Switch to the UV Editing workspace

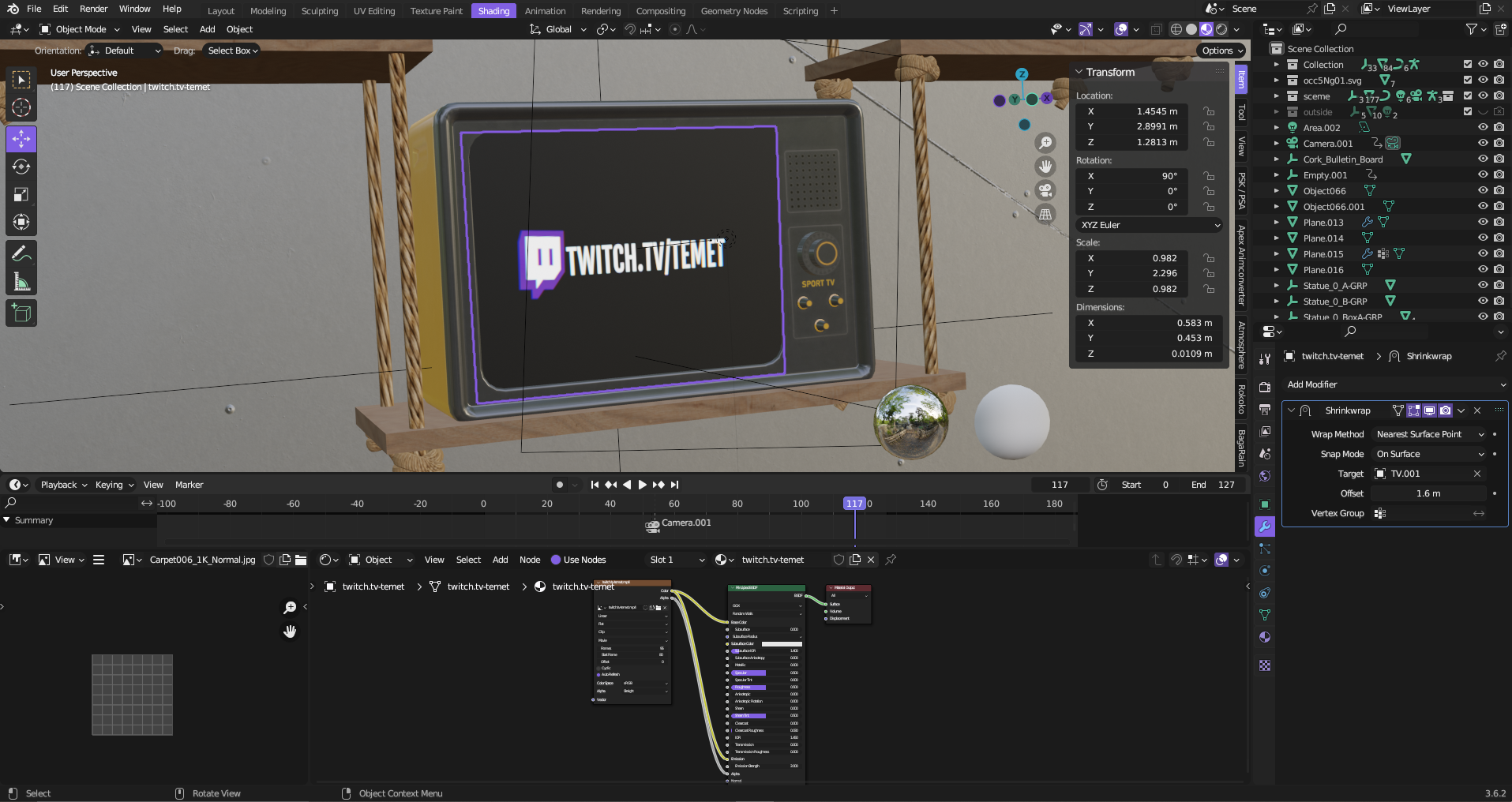pos(374,11)
